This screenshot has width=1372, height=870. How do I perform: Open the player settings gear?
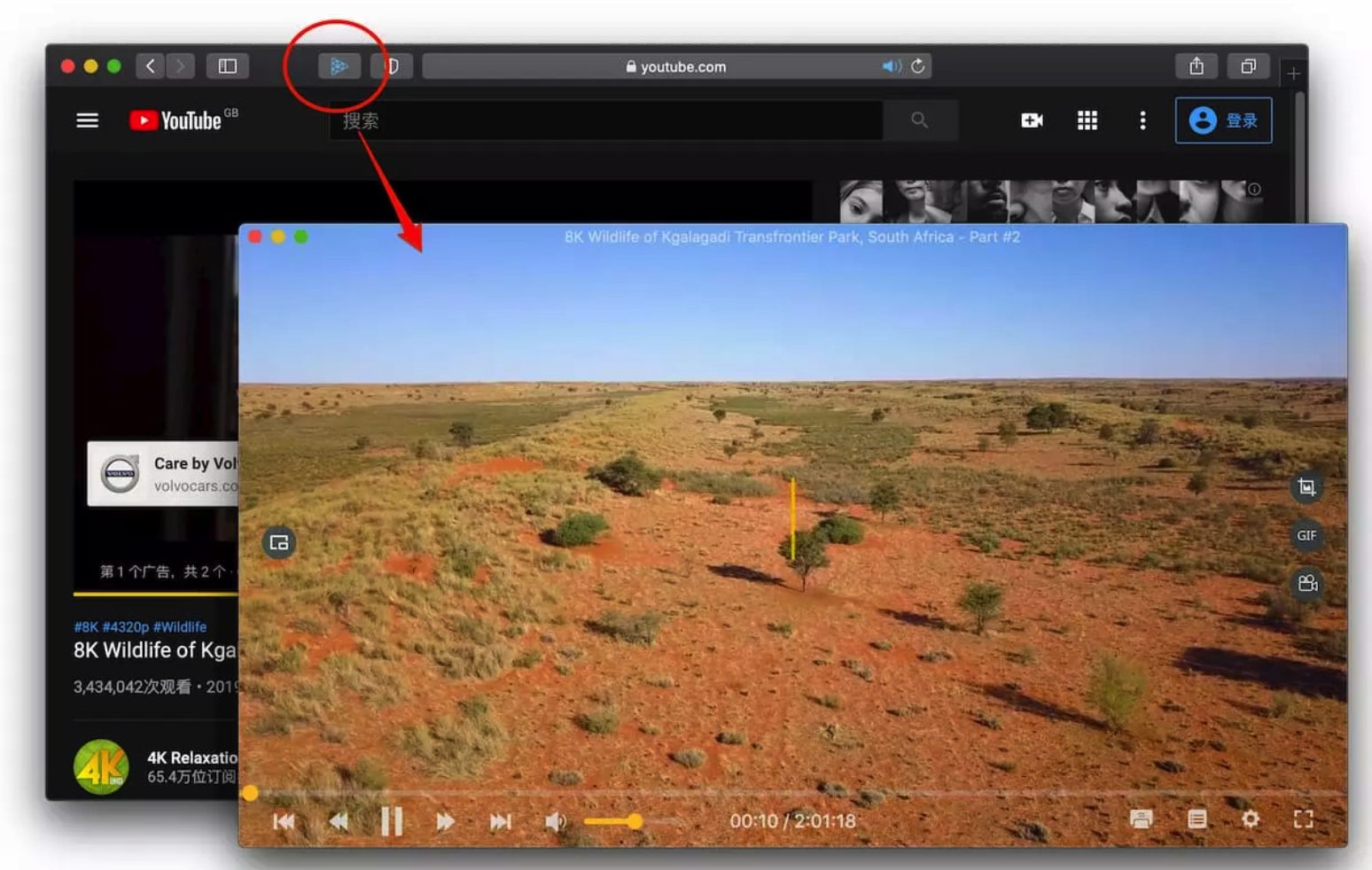1250,820
